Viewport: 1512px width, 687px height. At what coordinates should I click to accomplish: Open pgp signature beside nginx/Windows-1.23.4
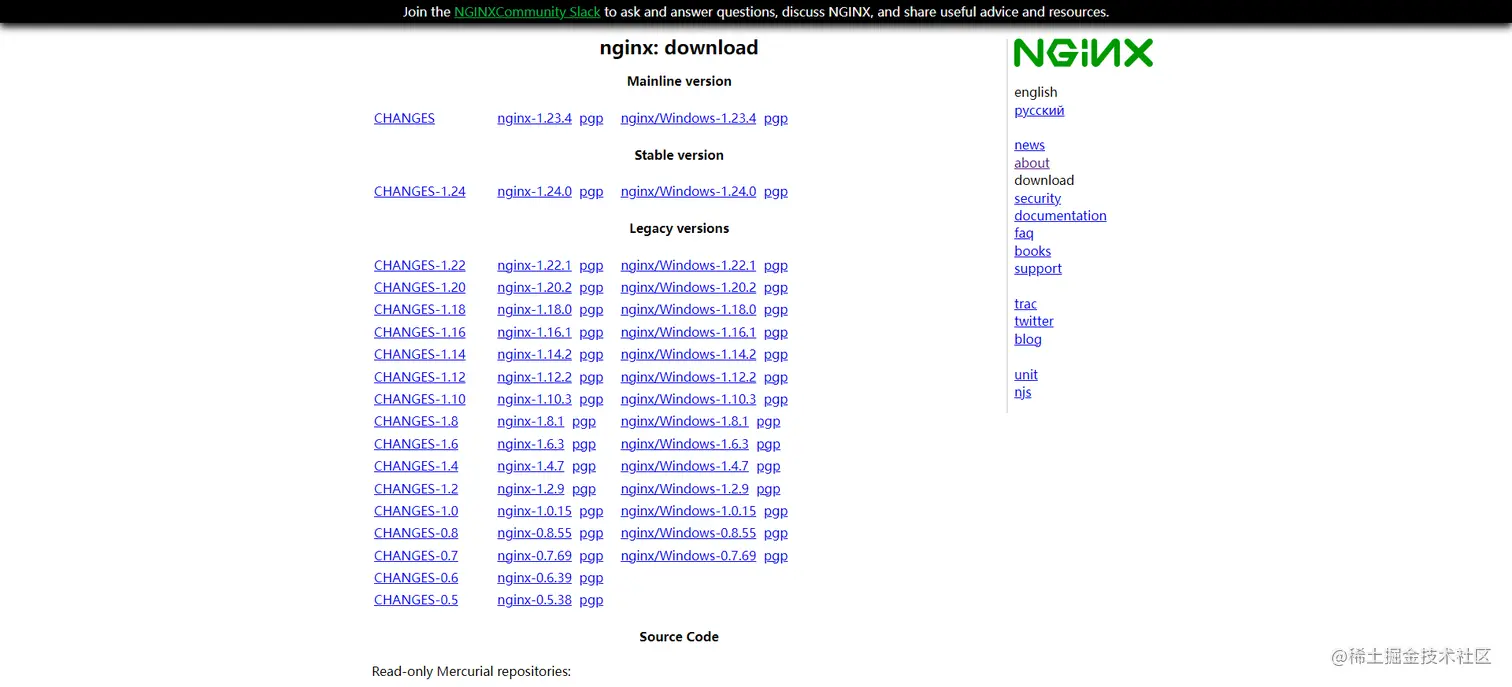[x=776, y=118]
